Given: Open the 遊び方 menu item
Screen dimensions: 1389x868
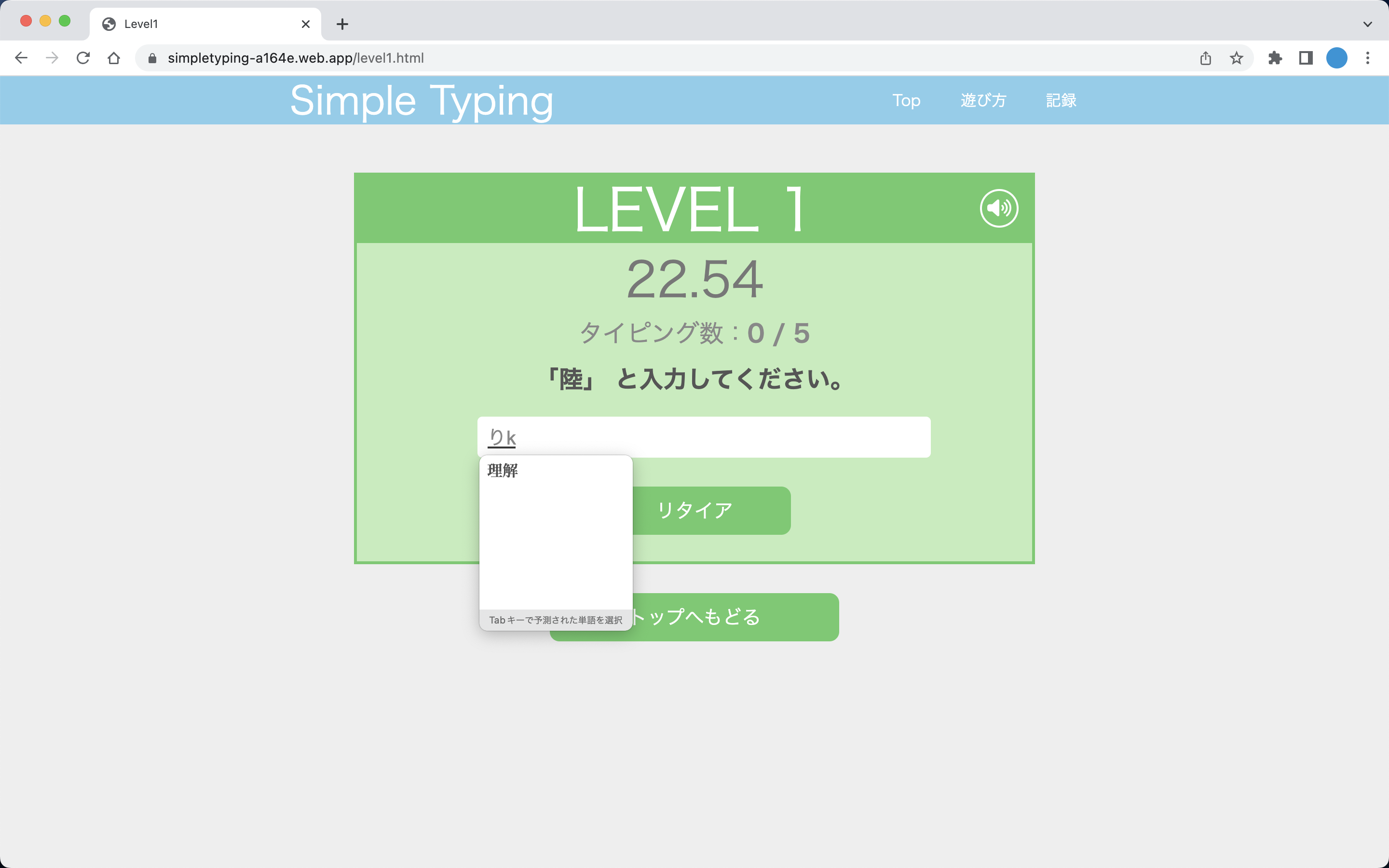Looking at the screenshot, I should 982,100.
